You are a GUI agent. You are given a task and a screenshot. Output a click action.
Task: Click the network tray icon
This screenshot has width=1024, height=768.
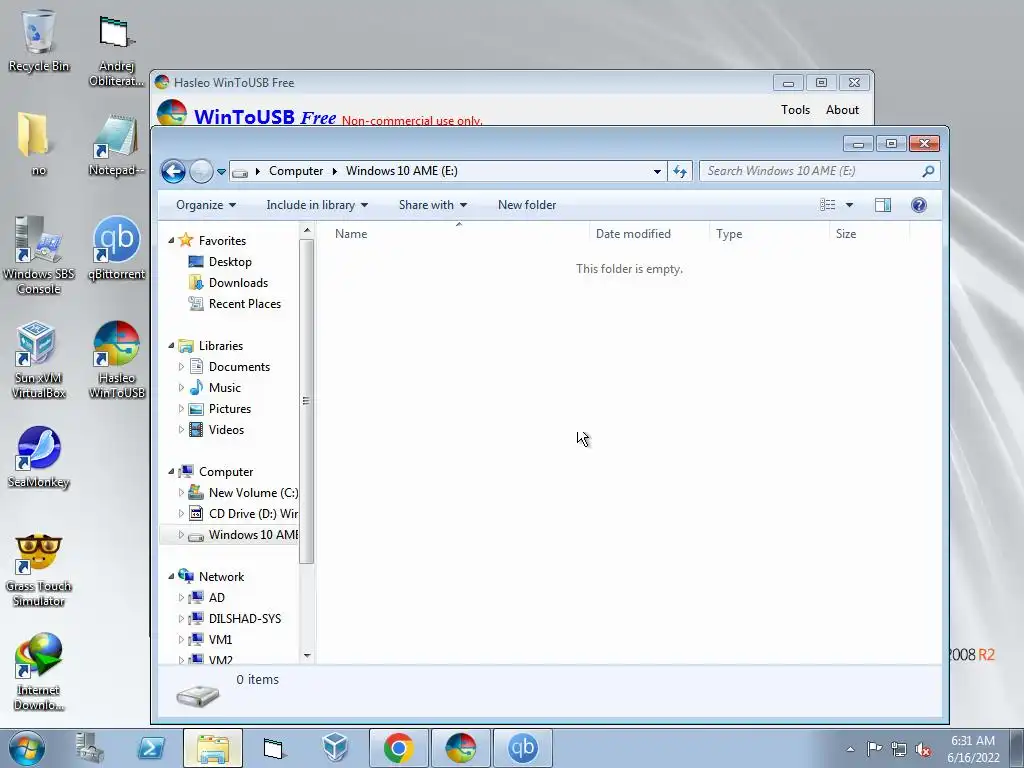click(x=899, y=749)
